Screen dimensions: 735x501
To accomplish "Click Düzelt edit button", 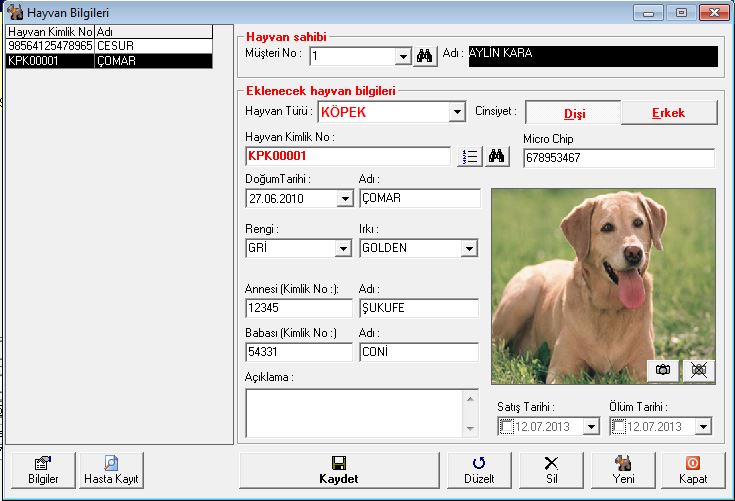I will [x=479, y=471].
